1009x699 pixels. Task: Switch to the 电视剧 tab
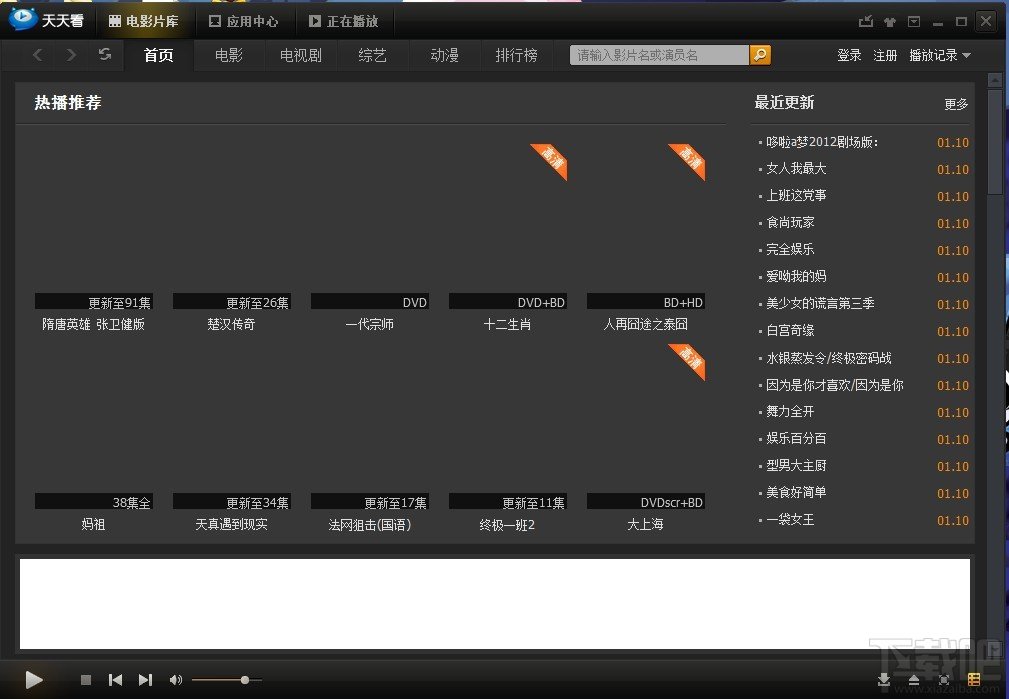click(x=301, y=55)
